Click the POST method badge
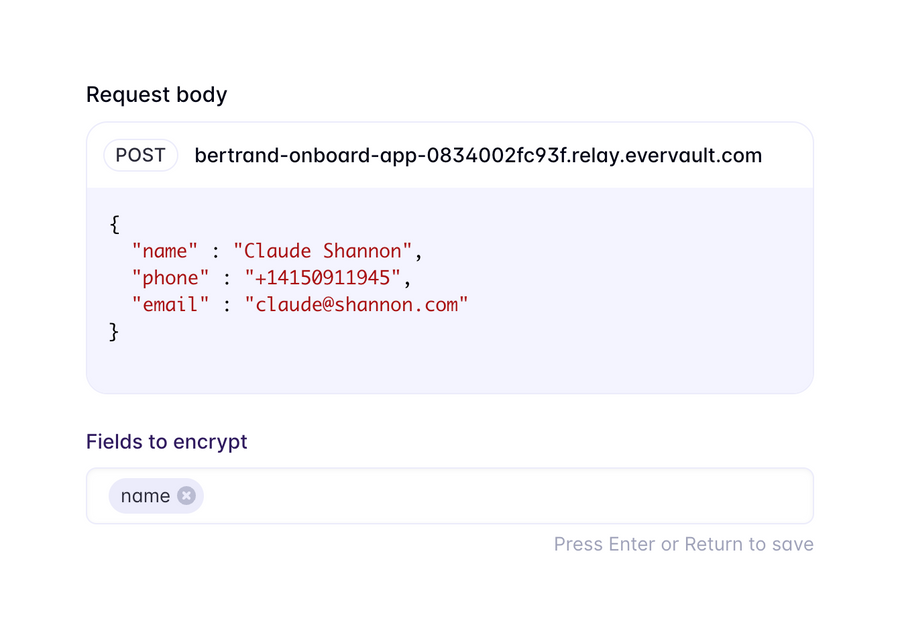The width and height of the screenshot is (900, 637). click(x=140, y=155)
